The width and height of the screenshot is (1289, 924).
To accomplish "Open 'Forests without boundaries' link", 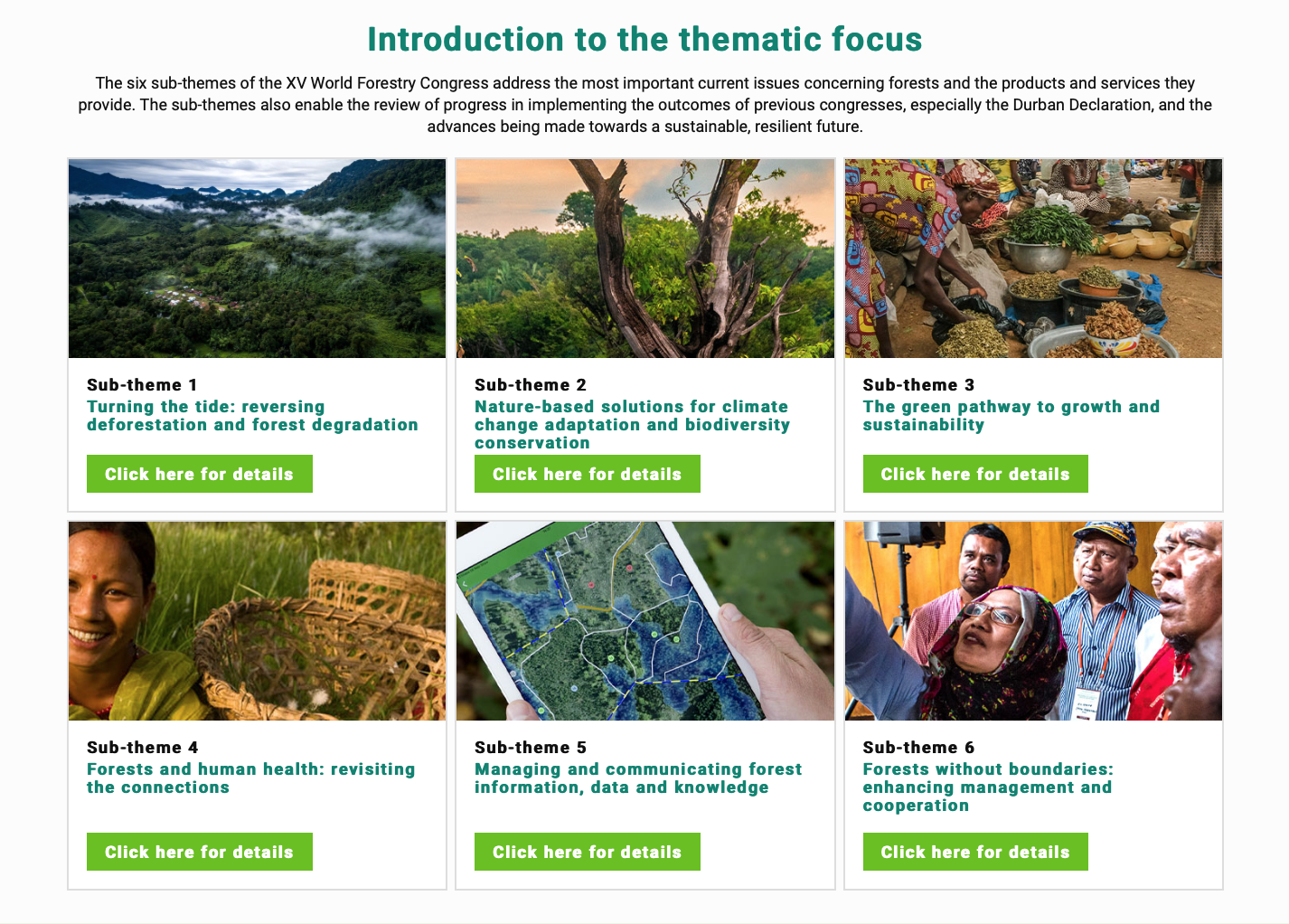I will point(988,787).
